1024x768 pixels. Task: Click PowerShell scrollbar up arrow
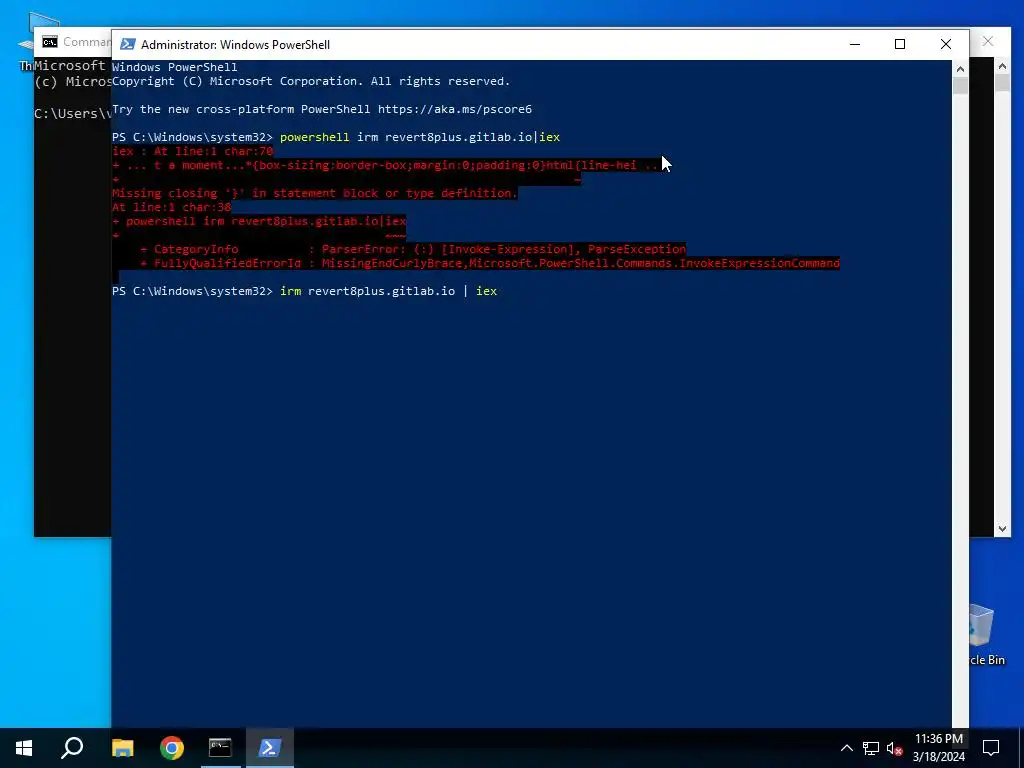[960, 68]
